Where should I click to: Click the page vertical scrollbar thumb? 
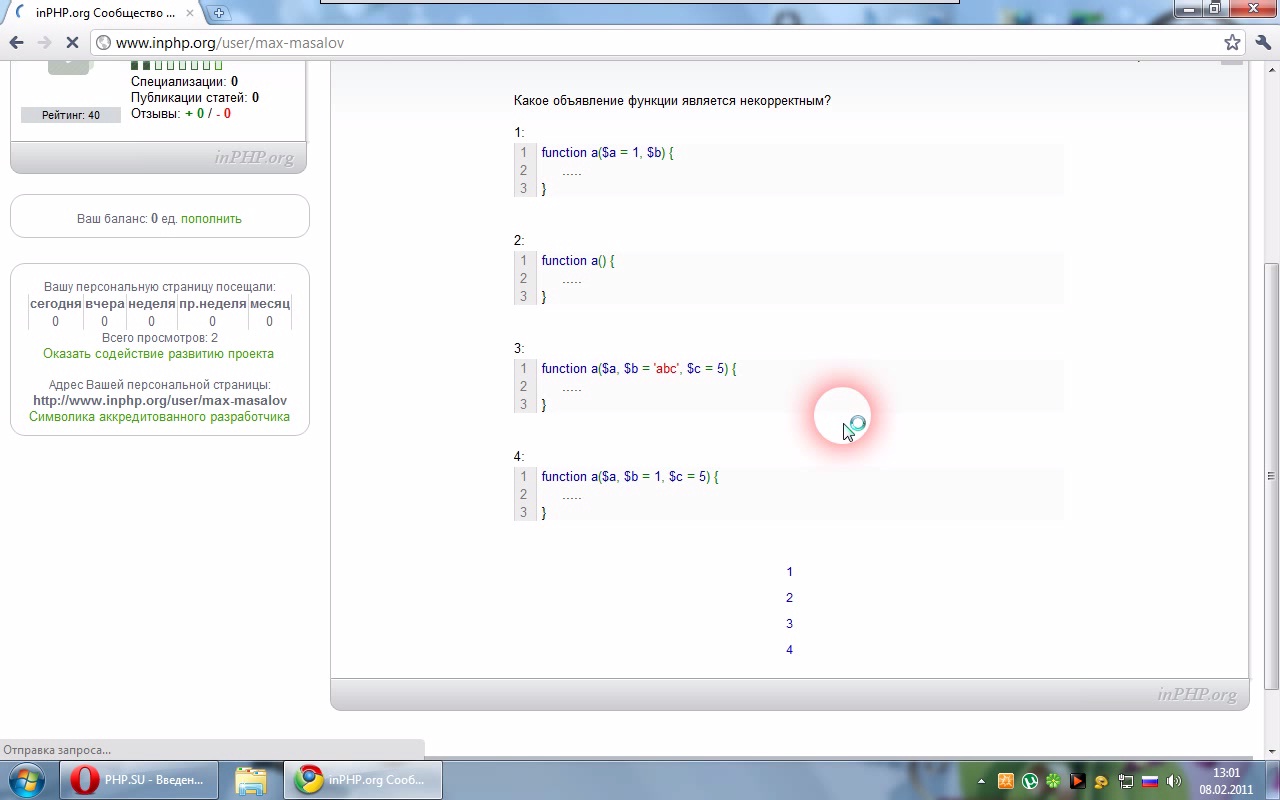click(x=1271, y=475)
